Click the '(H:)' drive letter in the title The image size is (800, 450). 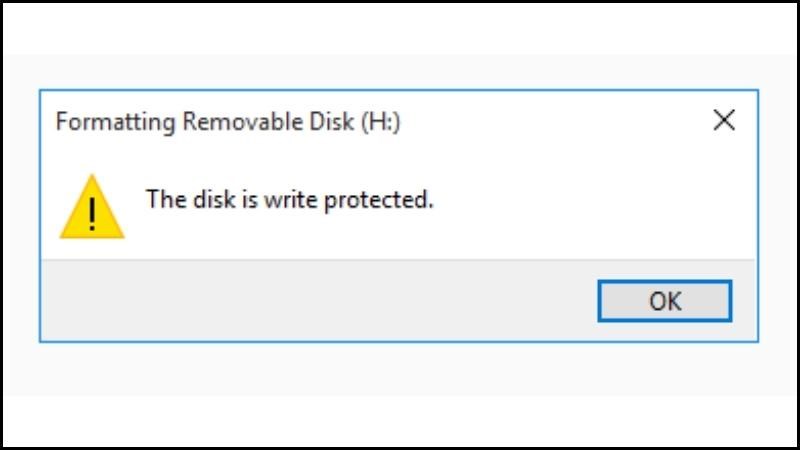[379, 123]
